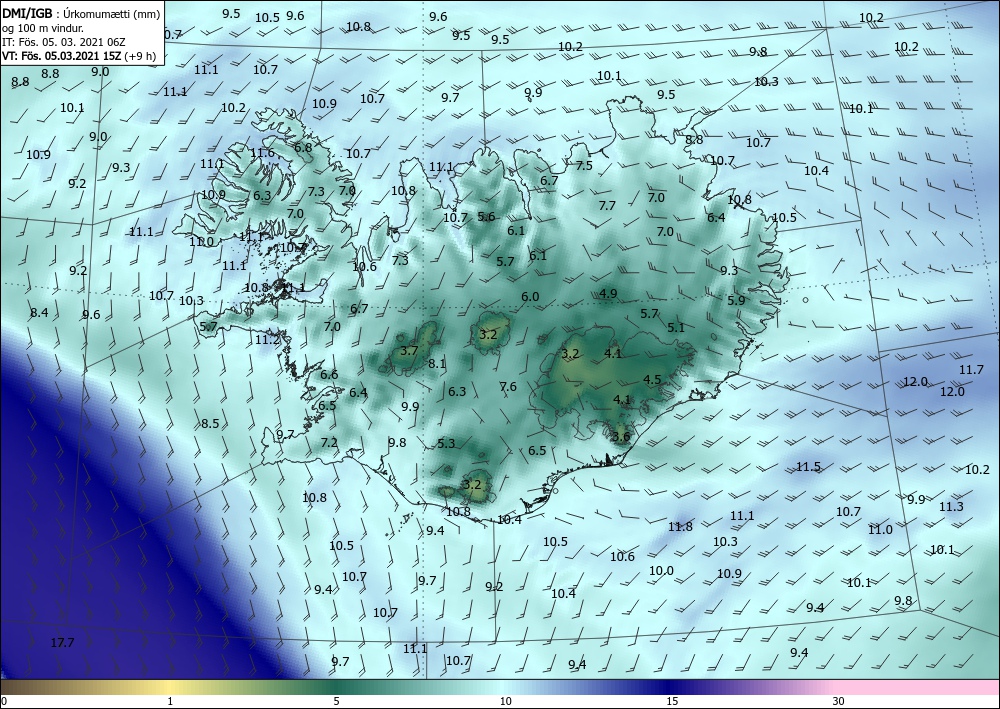Click the 3.6 value at the southeast glacier

coord(621,437)
